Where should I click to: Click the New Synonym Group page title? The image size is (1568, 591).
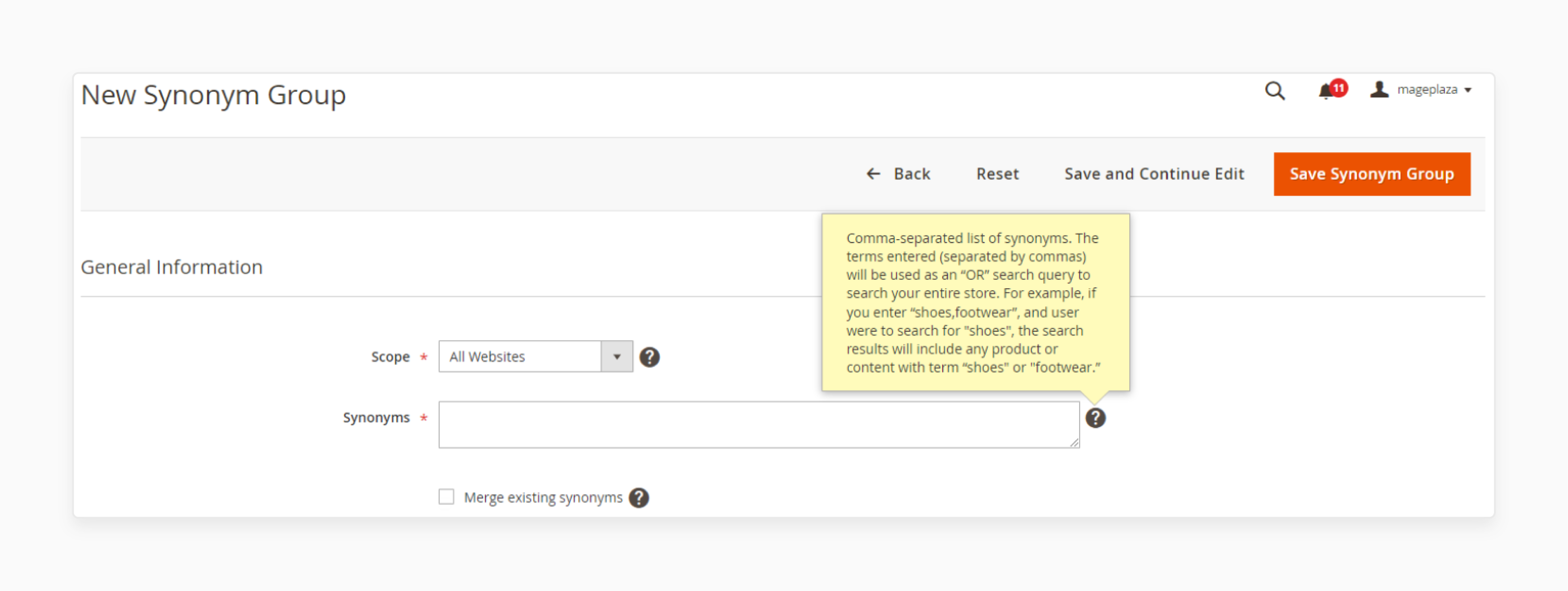[x=213, y=96]
